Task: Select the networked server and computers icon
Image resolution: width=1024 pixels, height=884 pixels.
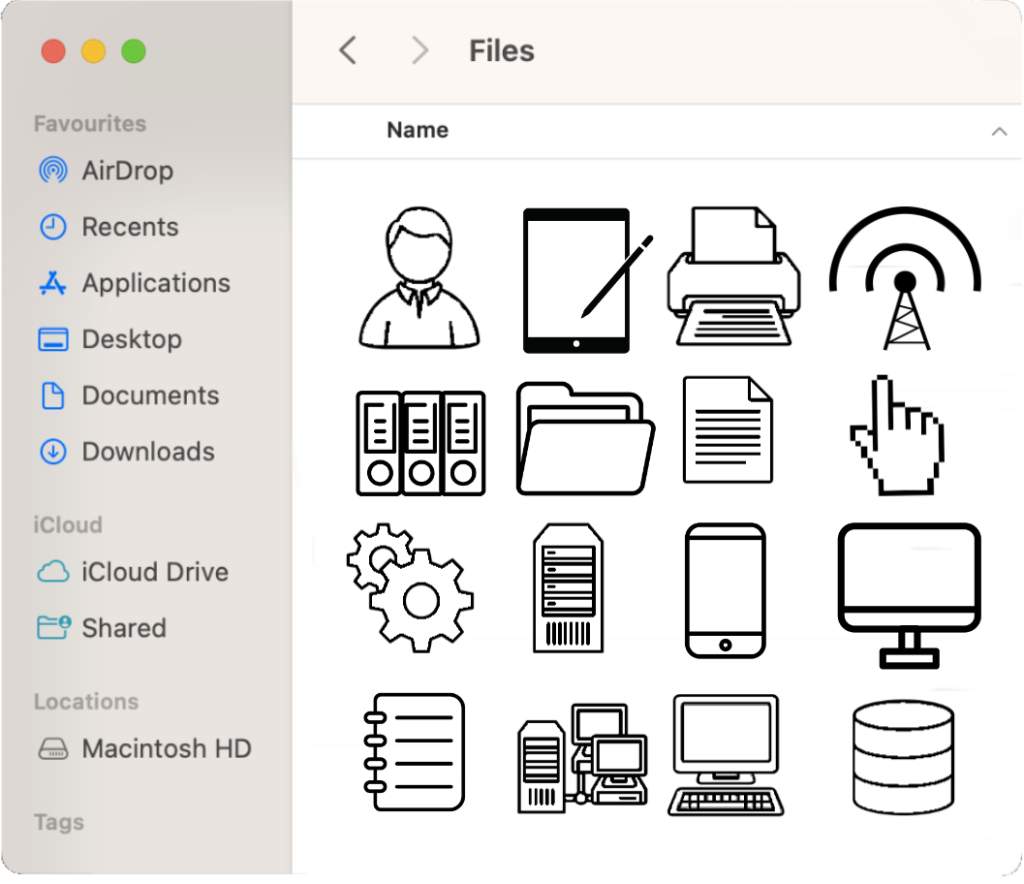Action: coord(583,758)
